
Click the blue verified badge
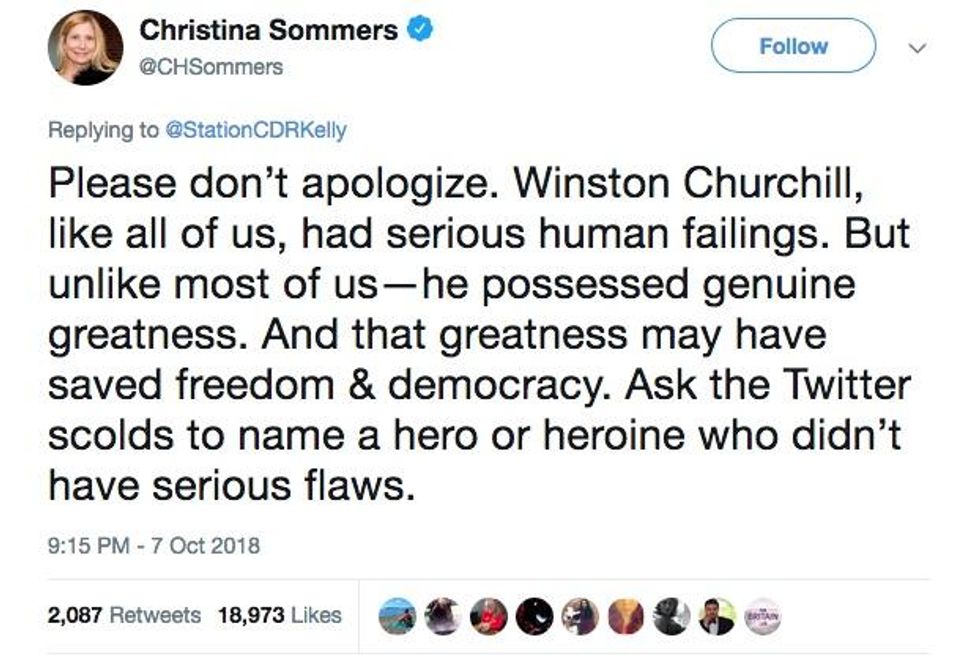422,31
